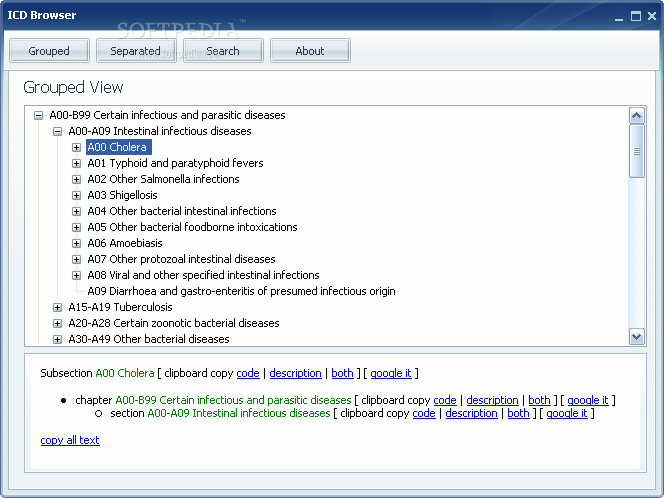The image size is (664, 498).
Task: Select the A00 Cholera tree row
Action: pyautogui.click(x=119, y=147)
